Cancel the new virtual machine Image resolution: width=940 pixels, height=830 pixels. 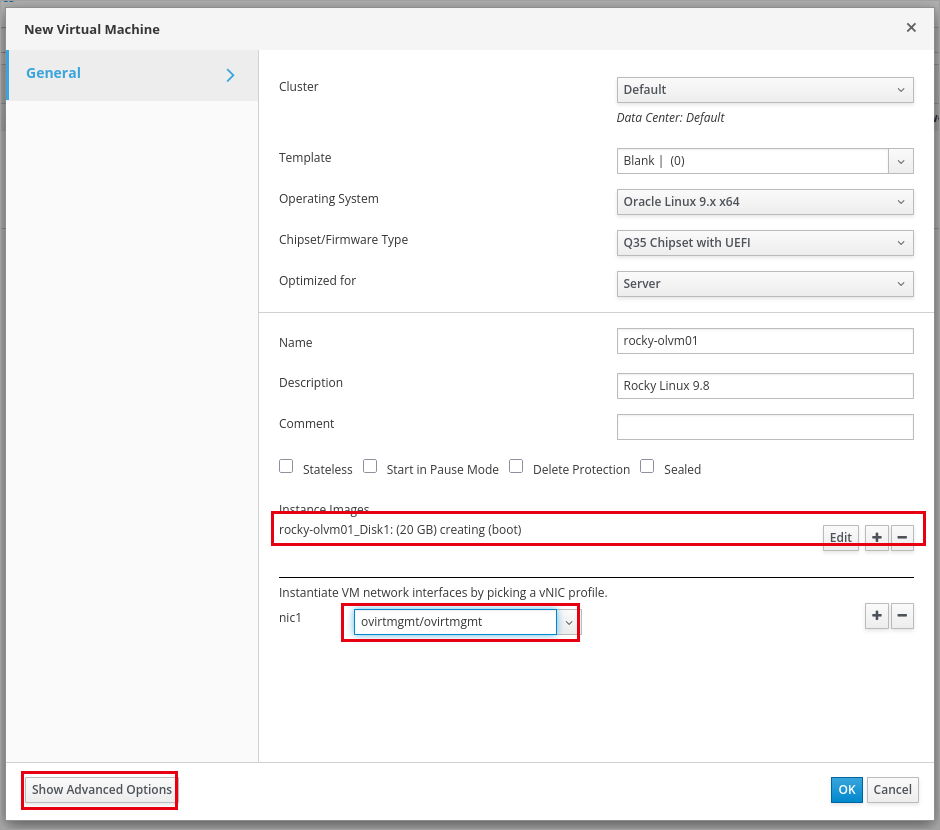pos(893,790)
